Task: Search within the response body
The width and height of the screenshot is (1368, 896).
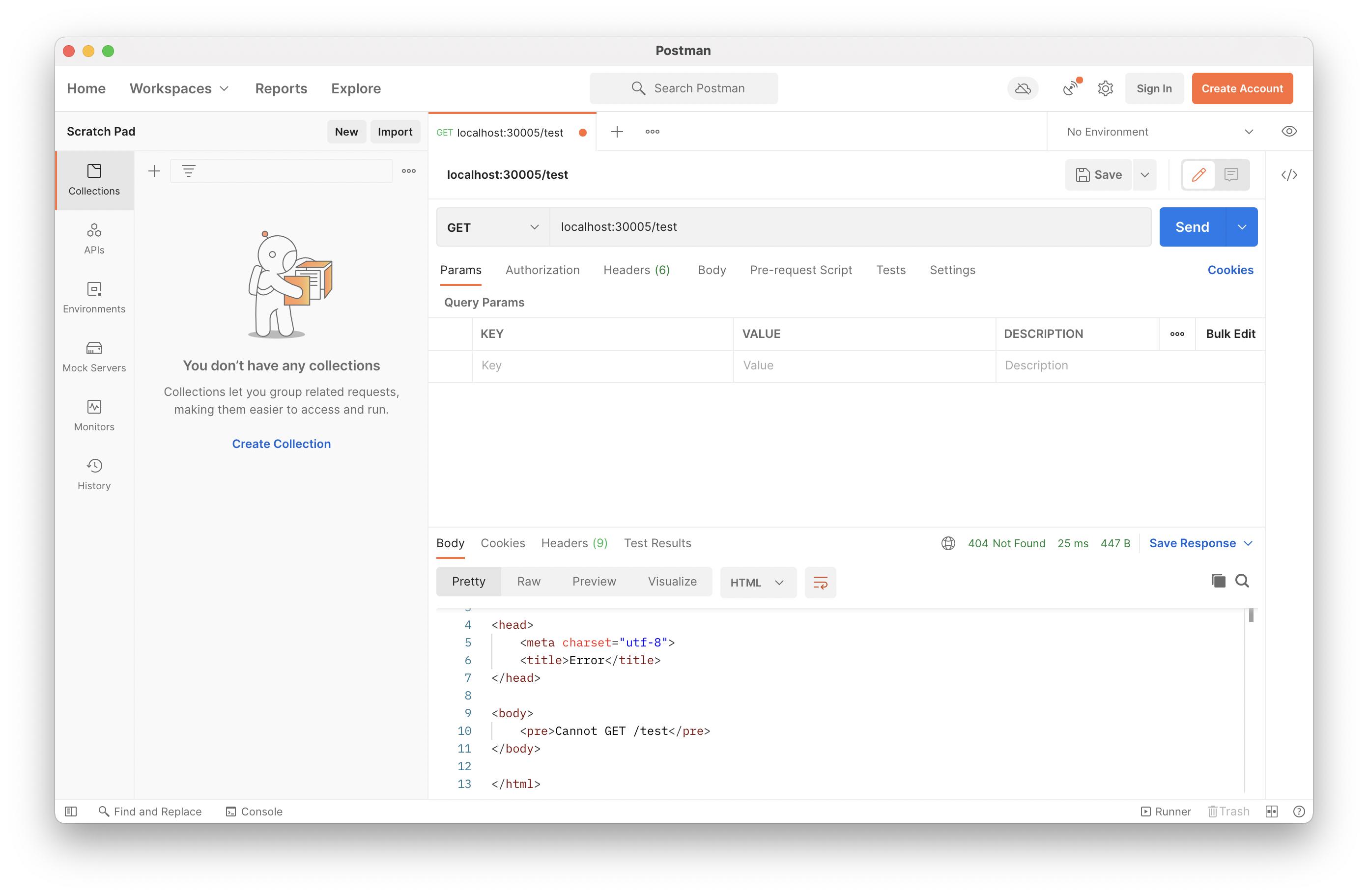Action: tap(1242, 581)
